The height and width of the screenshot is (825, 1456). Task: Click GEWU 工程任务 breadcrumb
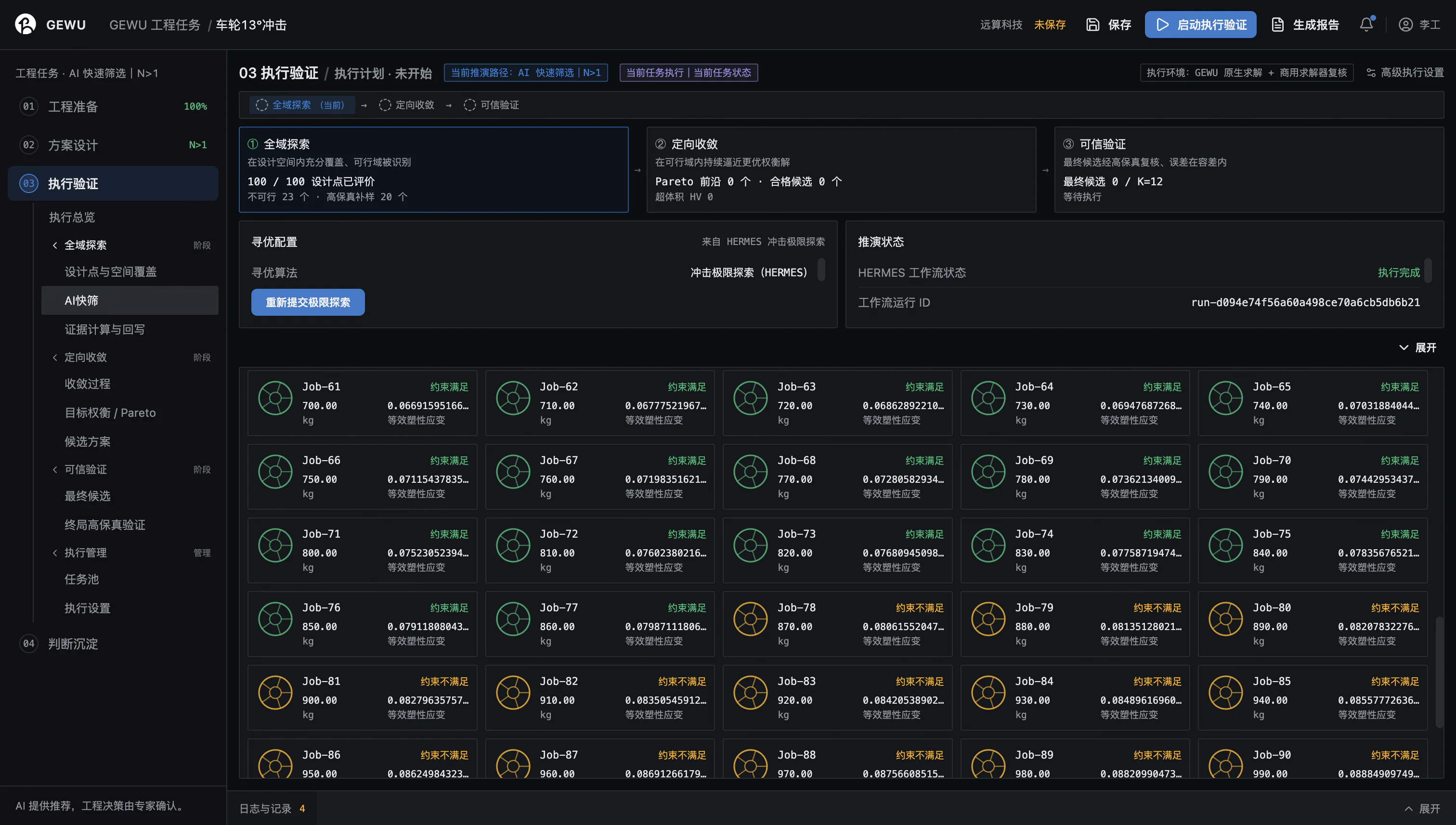(x=155, y=25)
